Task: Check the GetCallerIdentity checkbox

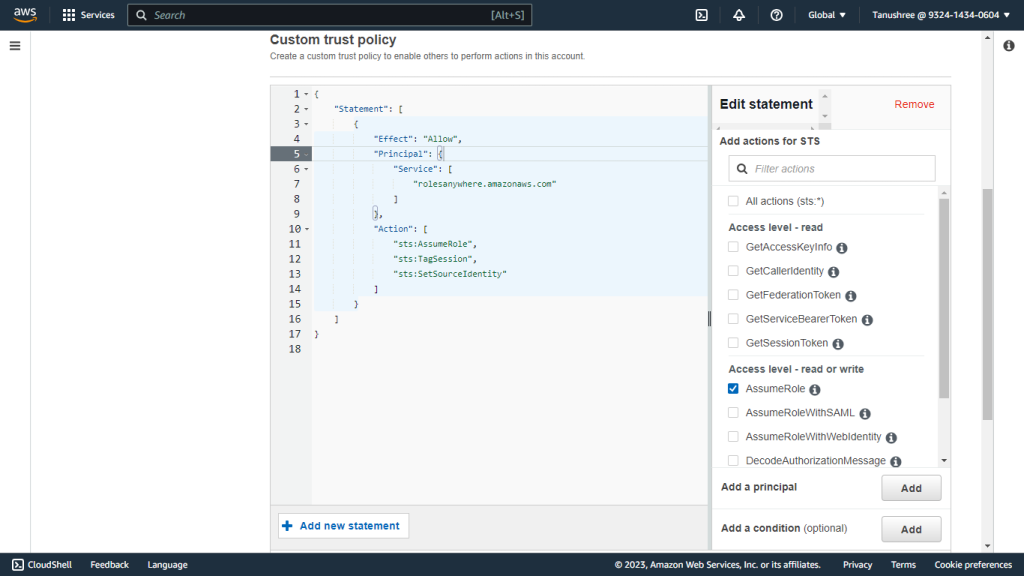Action: (x=733, y=271)
